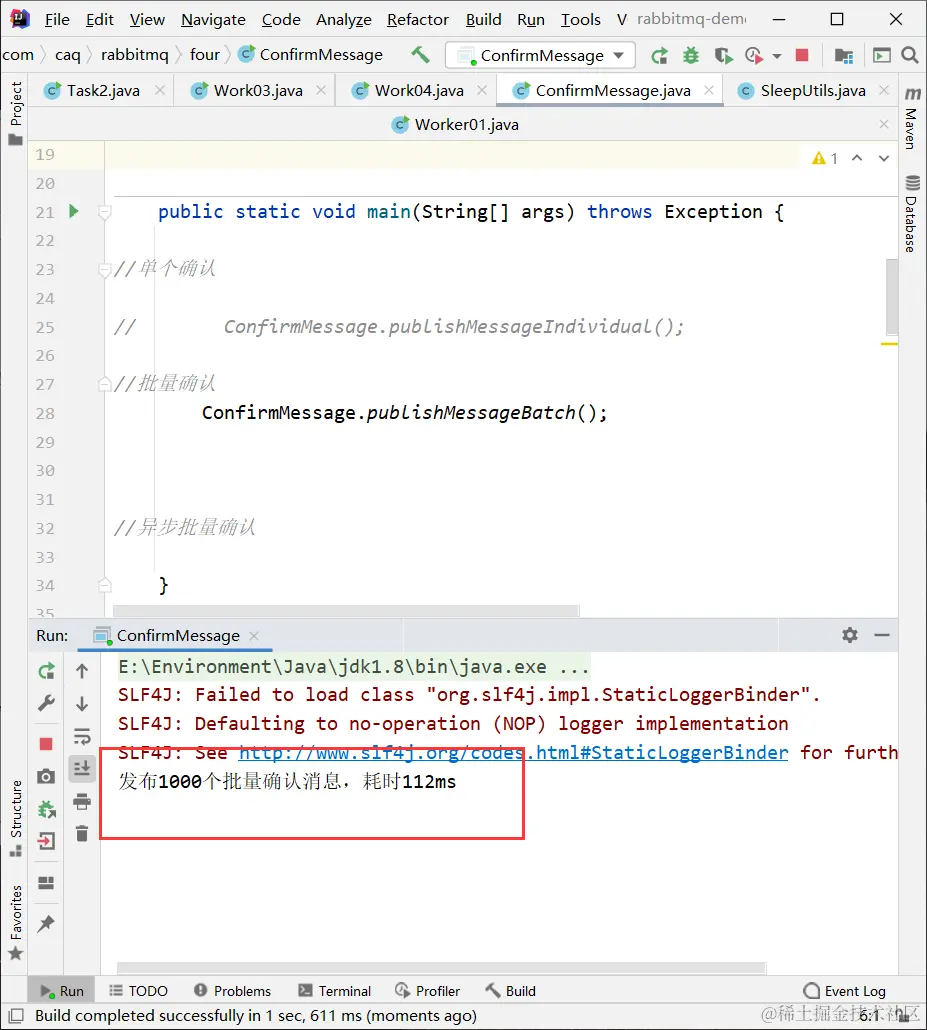Collapse the comment fold on line 23
927x1030 pixels.
click(104, 269)
